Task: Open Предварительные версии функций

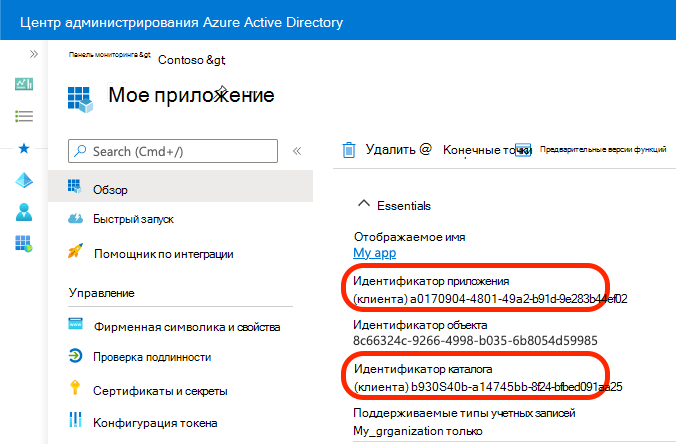Action: tap(603, 149)
